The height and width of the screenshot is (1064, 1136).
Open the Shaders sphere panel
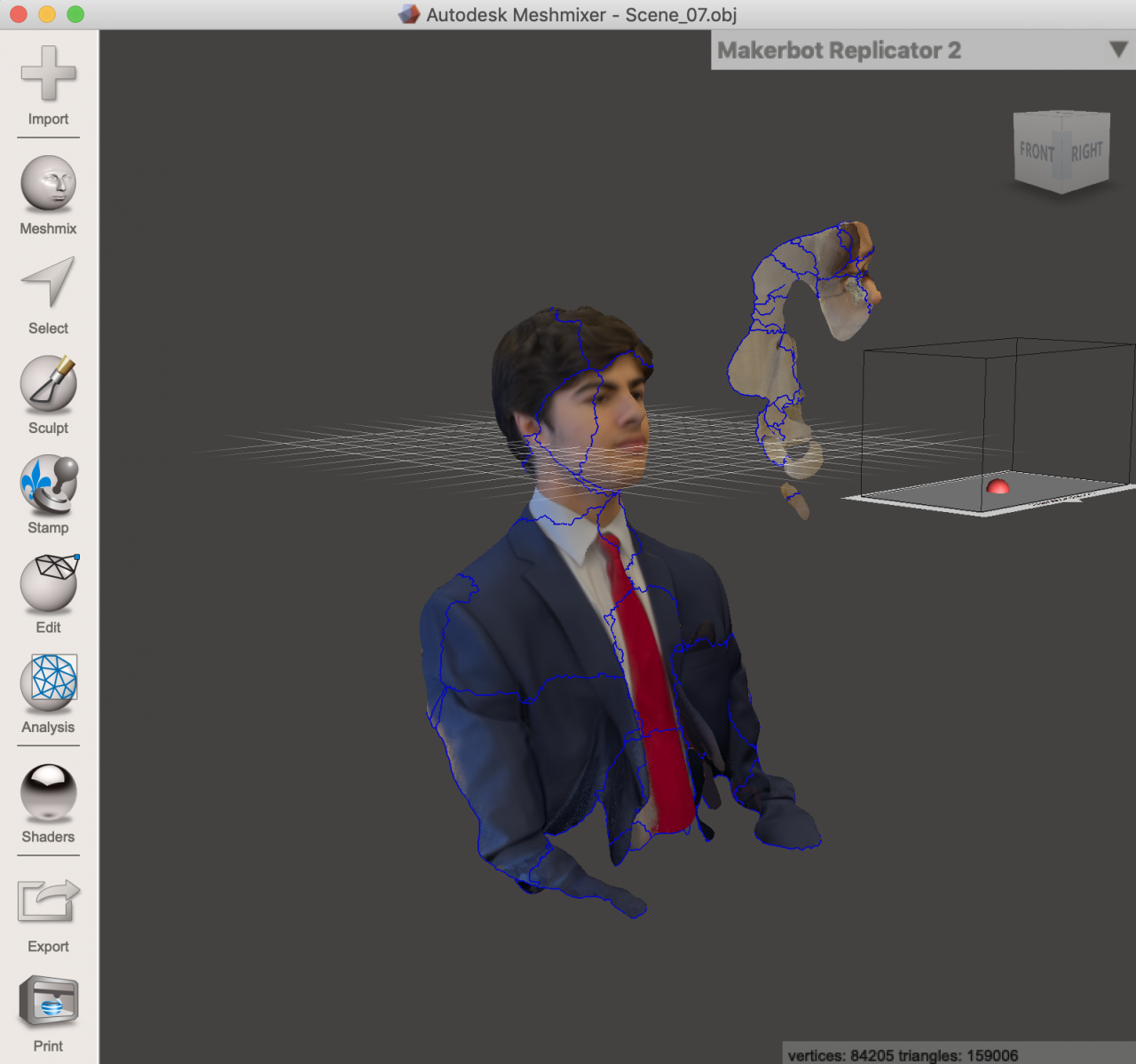tap(48, 792)
